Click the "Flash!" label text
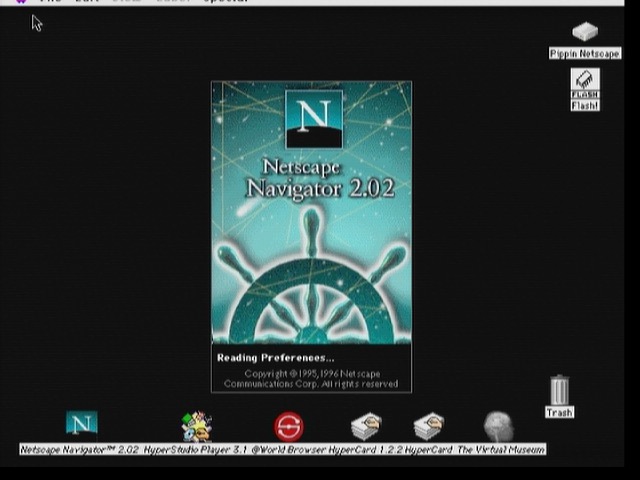 pos(585,105)
